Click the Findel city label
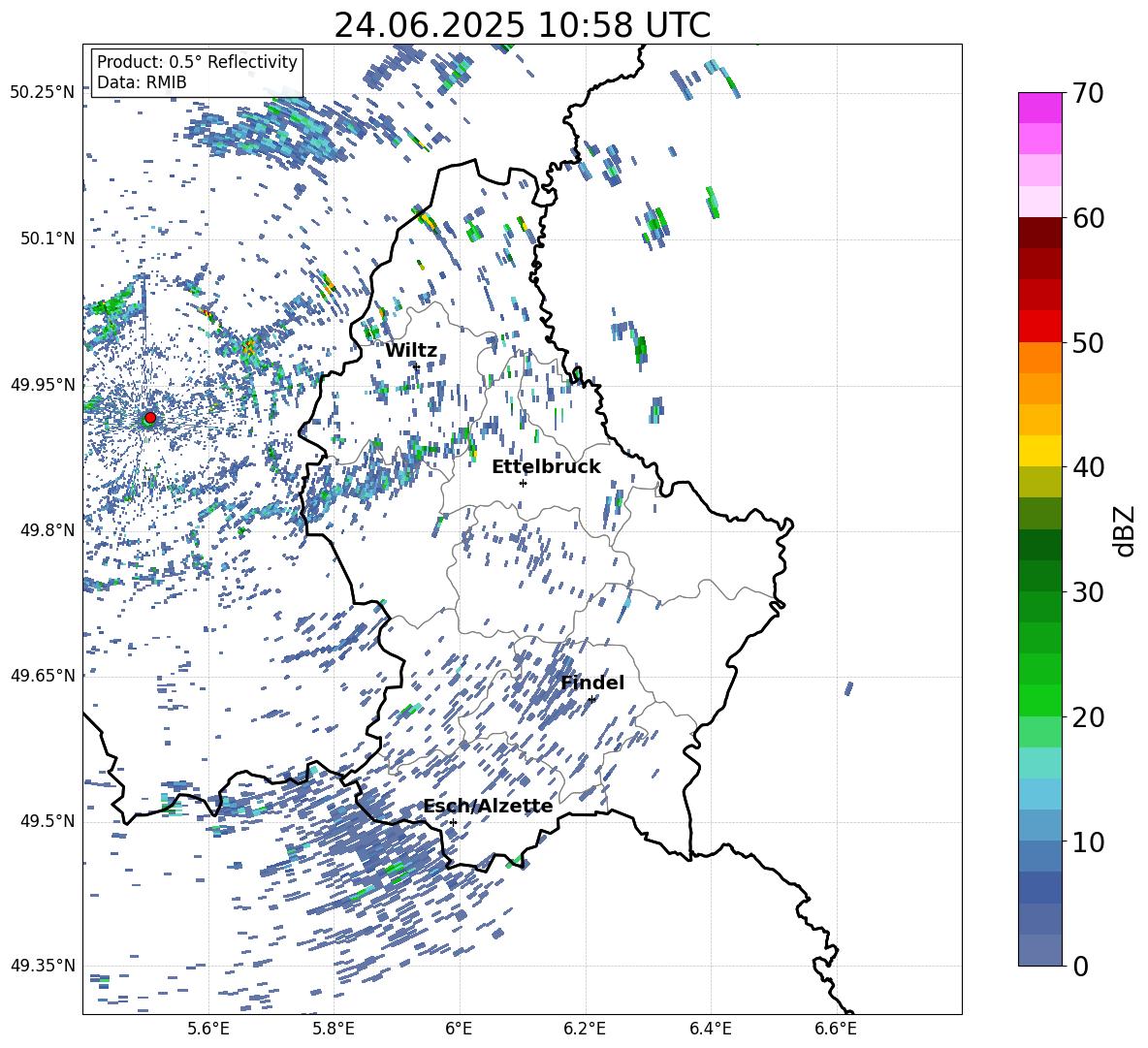The width and height of the screenshot is (1148, 1048). click(x=592, y=683)
